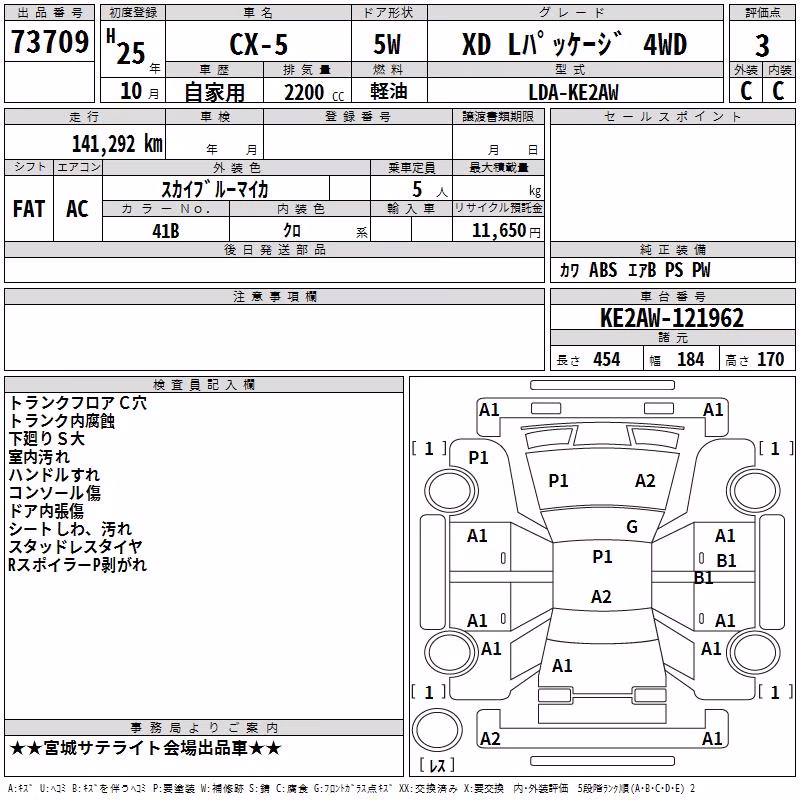The width and height of the screenshot is (800, 800).
Task: Click the 後日発送部品 header
Action: click(274, 249)
